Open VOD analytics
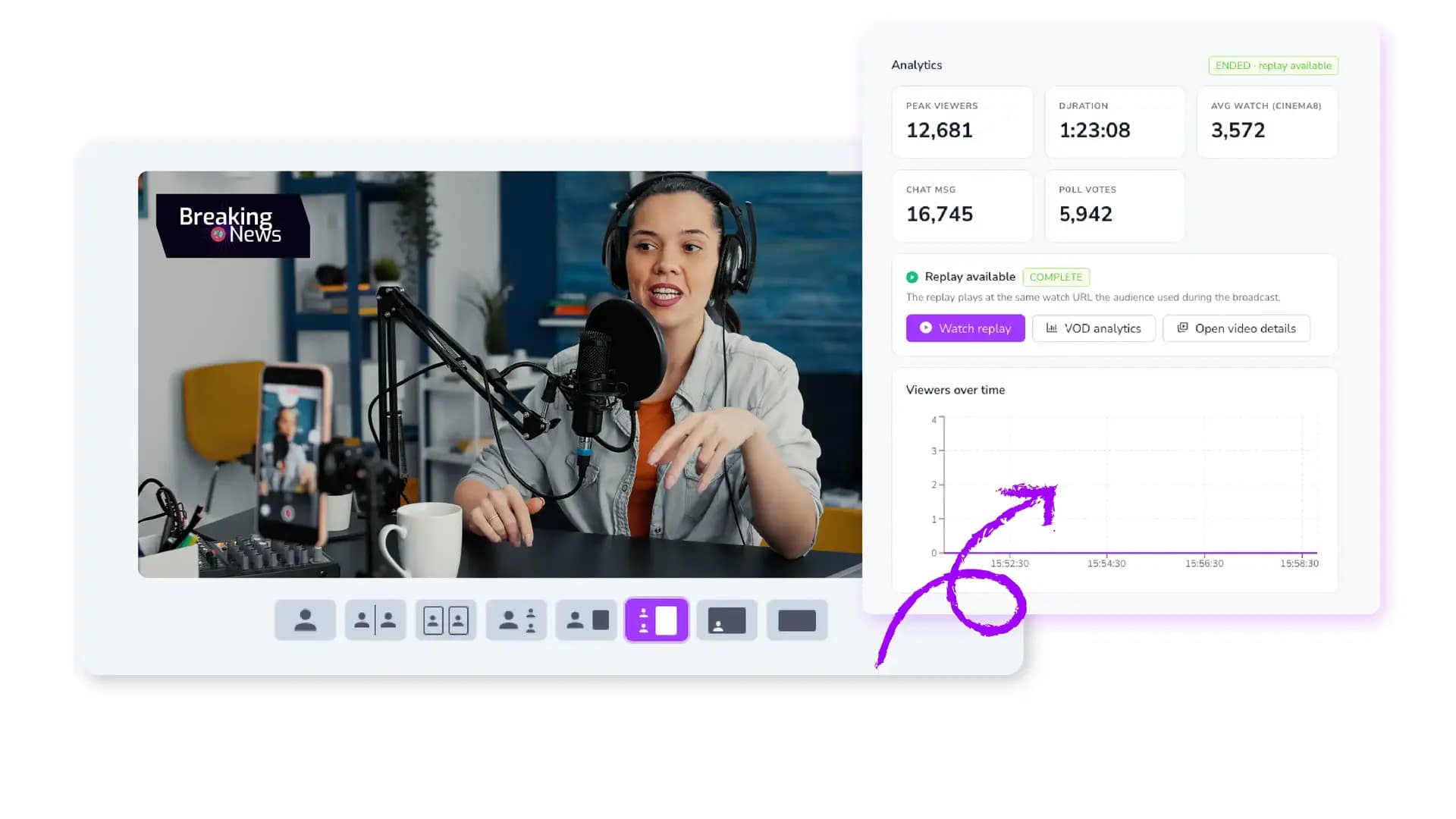The image size is (1456, 819). click(x=1094, y=328)
